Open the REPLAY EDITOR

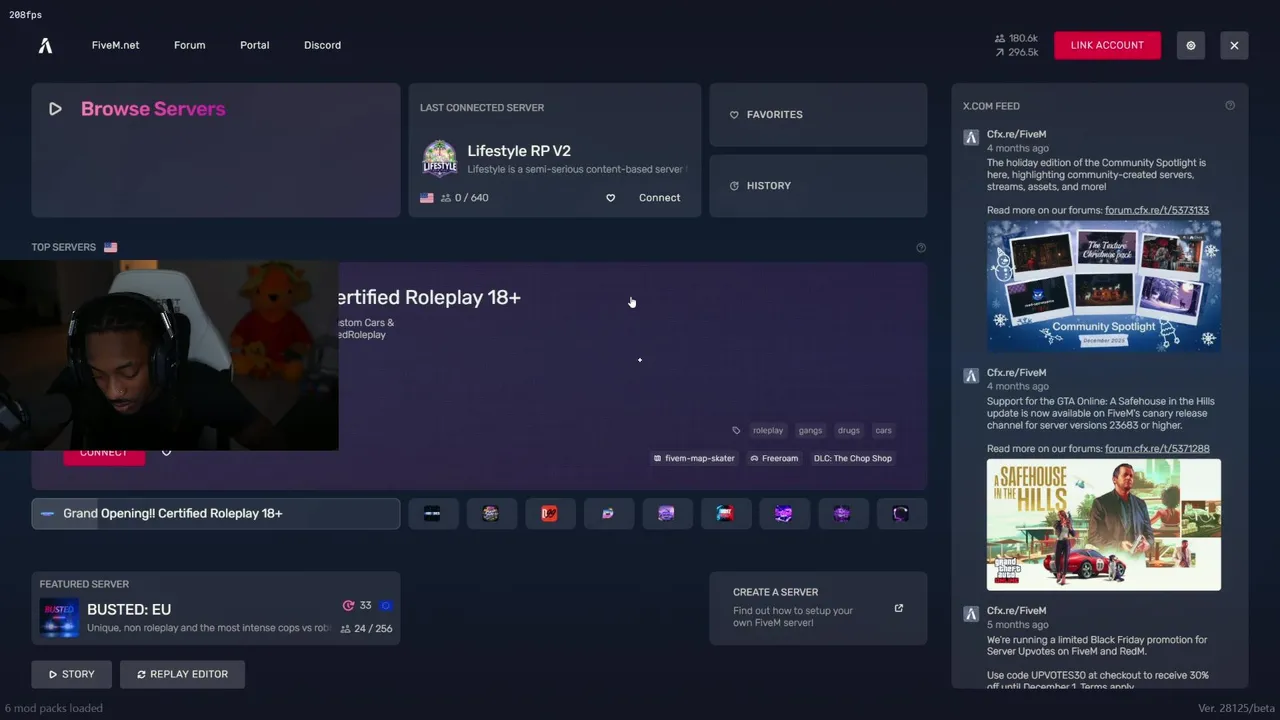pos(182,674)
